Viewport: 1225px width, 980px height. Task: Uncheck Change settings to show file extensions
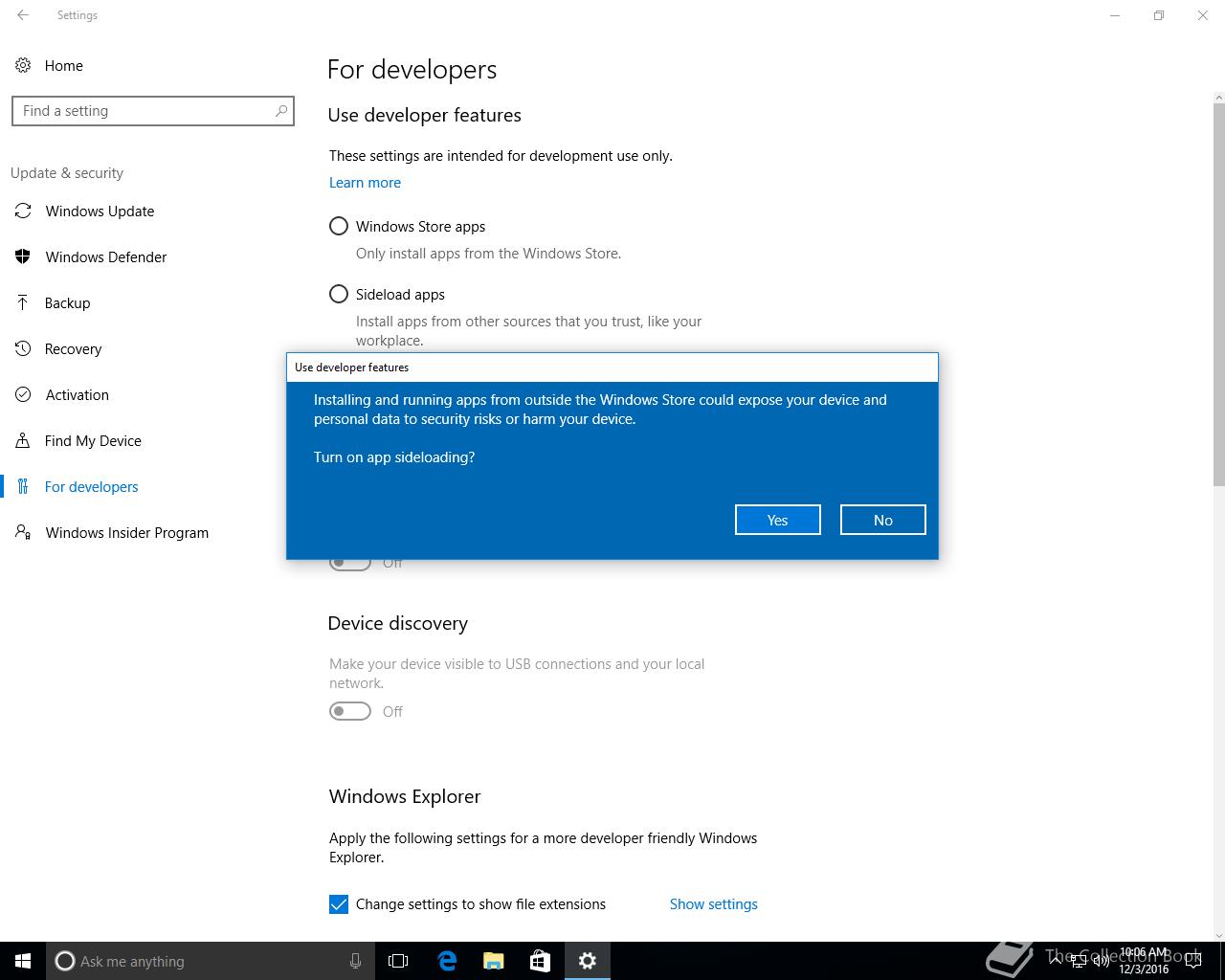pyautogui.click(x=339, y=904)
